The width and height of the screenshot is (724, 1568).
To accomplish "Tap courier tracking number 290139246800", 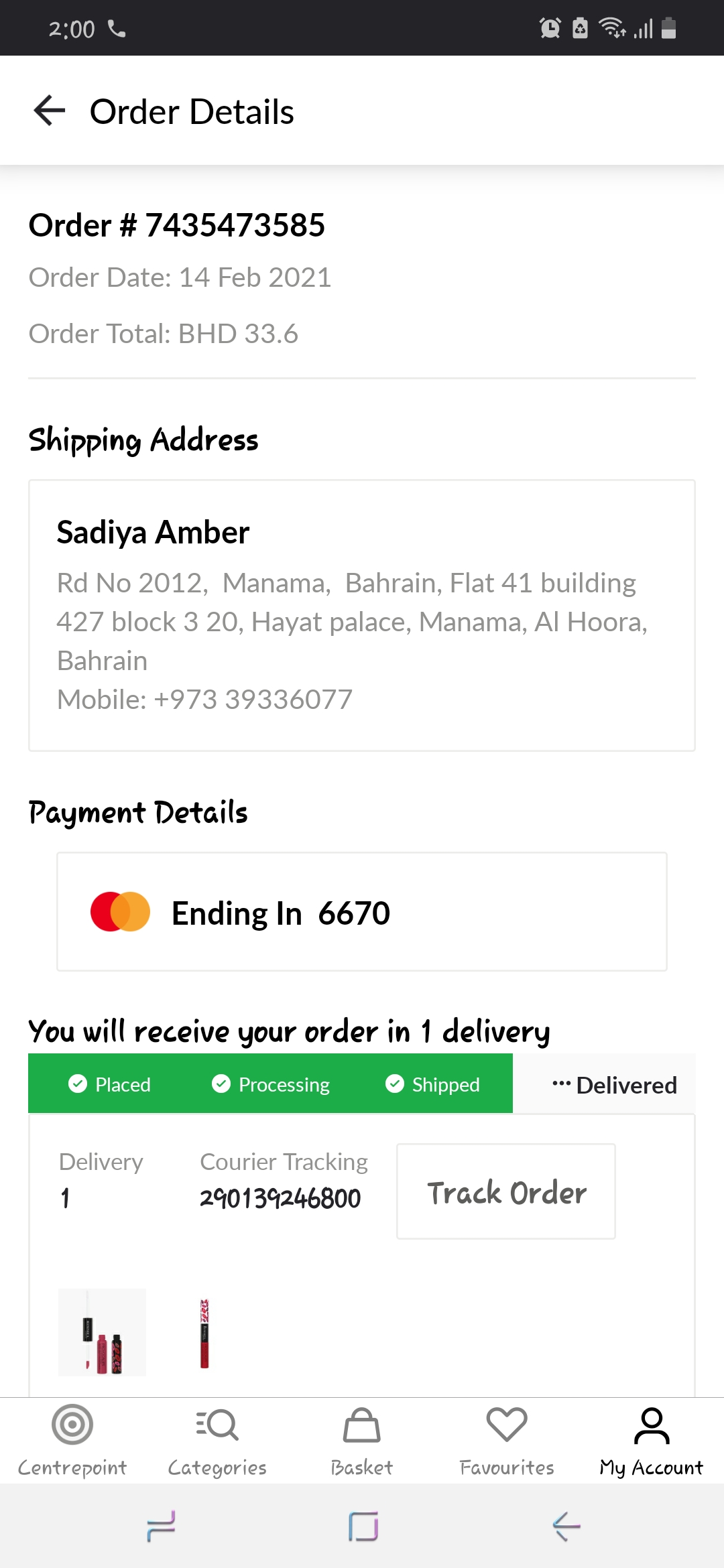I will tap(280, 1198).
